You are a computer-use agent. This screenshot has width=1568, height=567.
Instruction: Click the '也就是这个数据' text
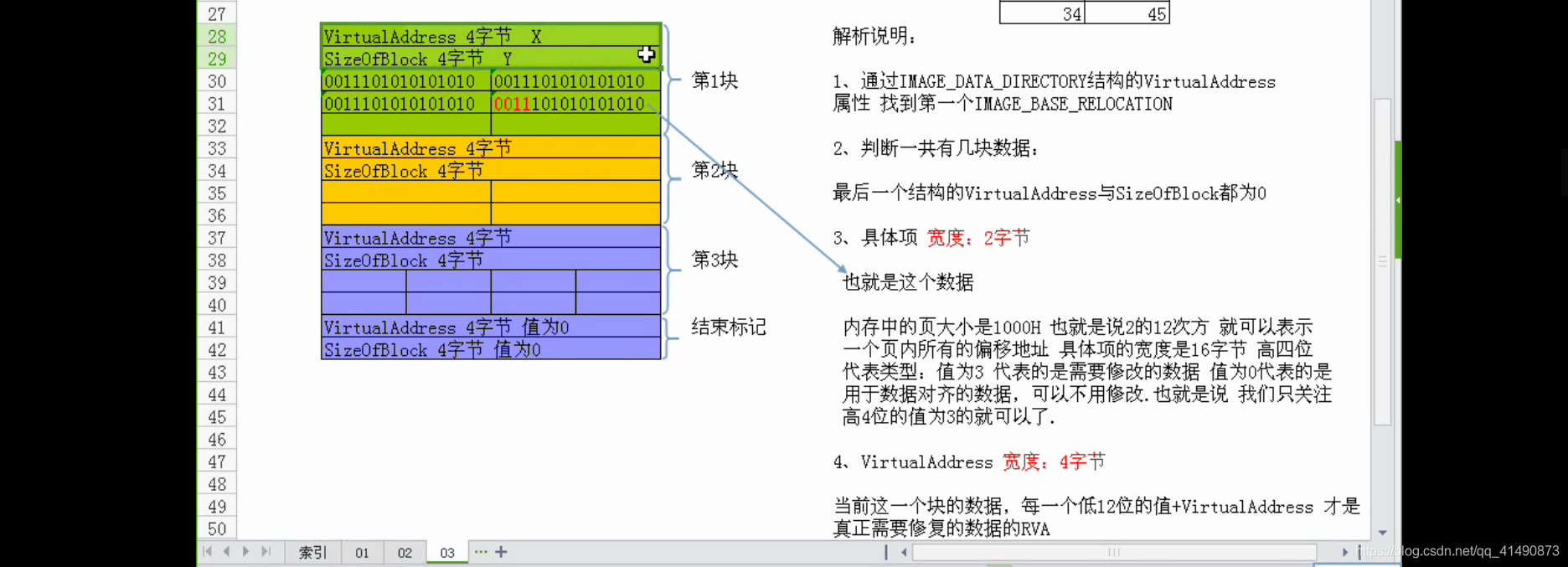pyautogui.click(x=908, y=282)
